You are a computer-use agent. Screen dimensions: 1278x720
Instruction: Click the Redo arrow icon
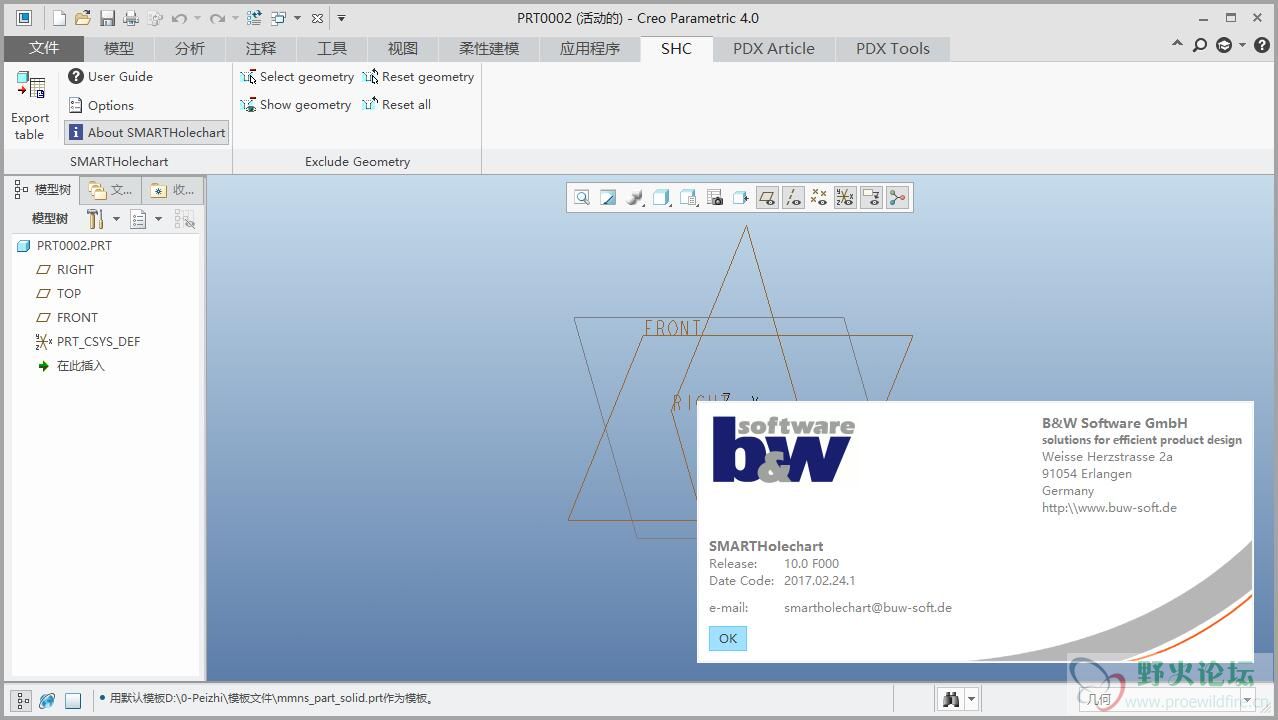[217, 18]
